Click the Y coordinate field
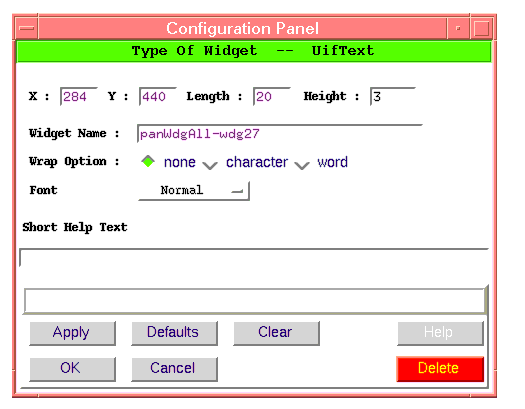 (x=158, y=96)
